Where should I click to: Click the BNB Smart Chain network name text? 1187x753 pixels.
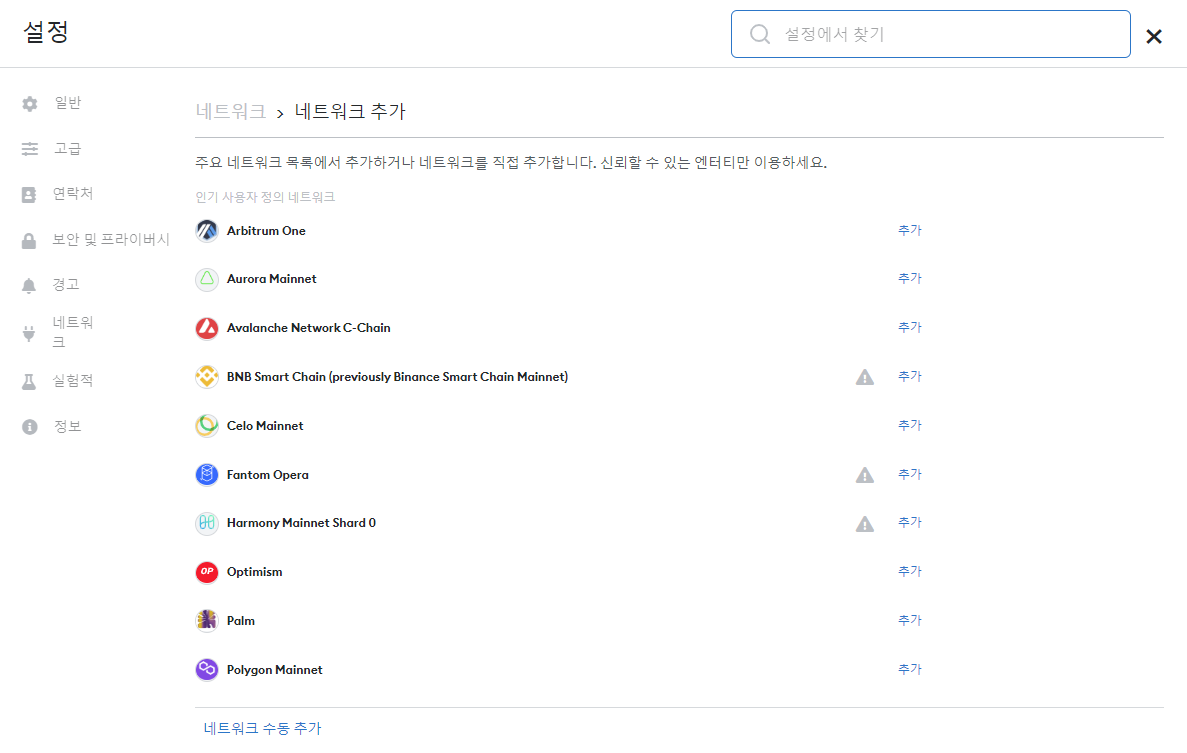coord(397,377)
